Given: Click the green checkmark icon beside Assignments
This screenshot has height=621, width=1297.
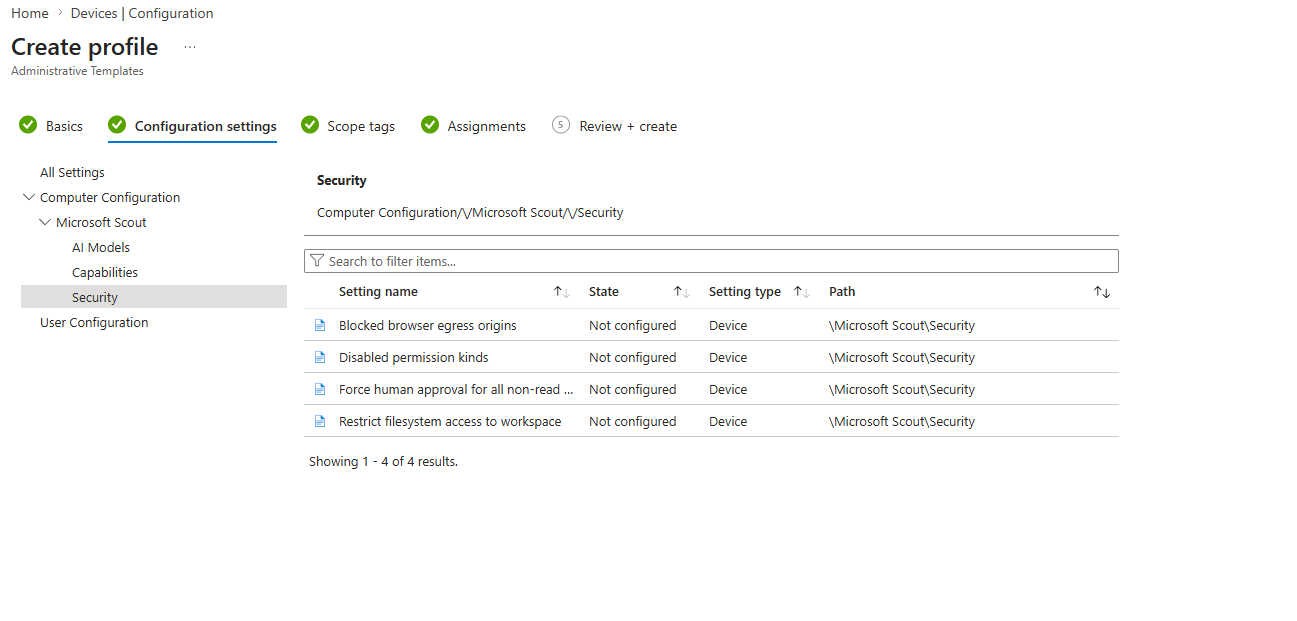Looking at the screenshot, I should coord(430,125).
